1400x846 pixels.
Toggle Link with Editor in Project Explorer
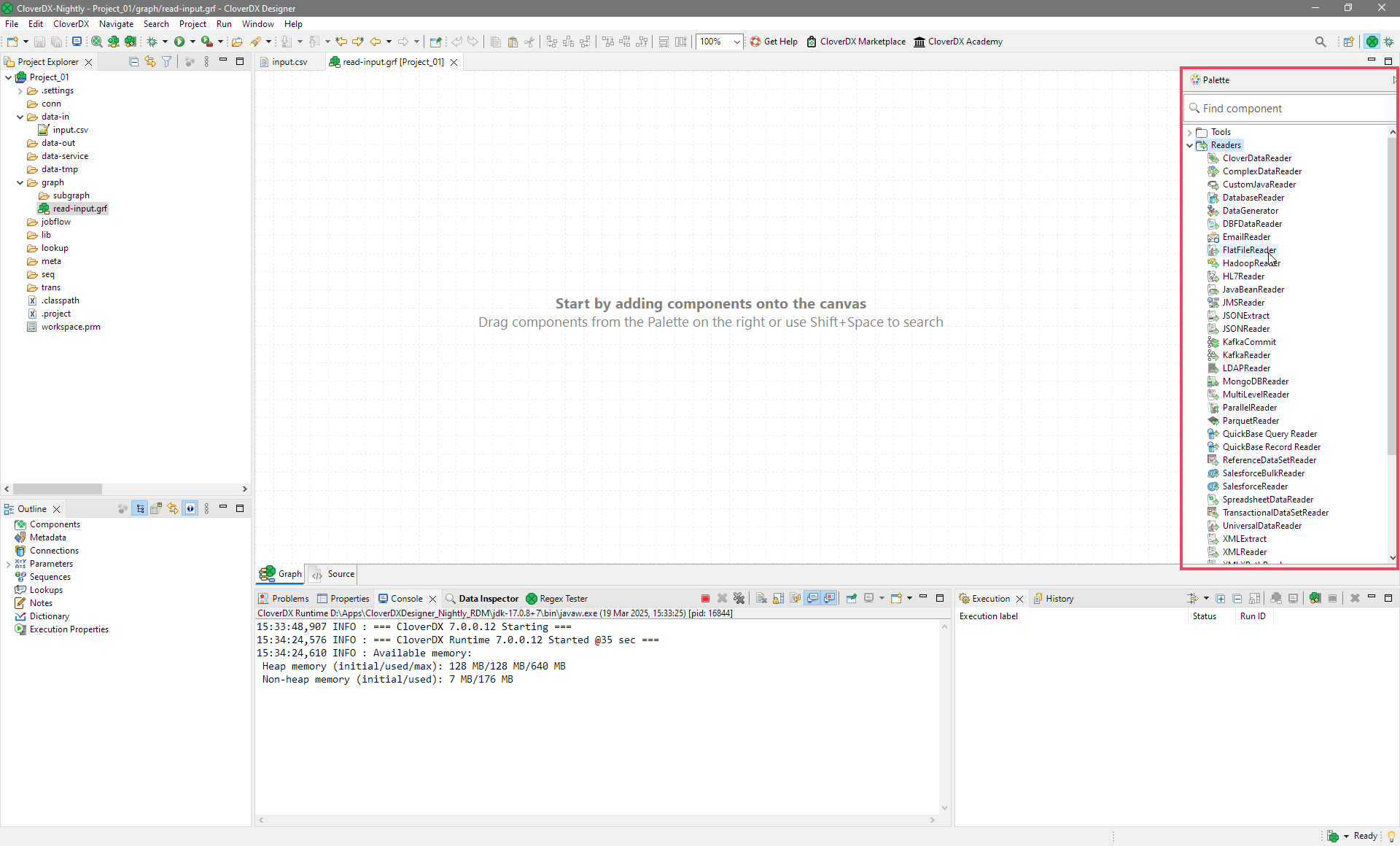tap(150, 62)
